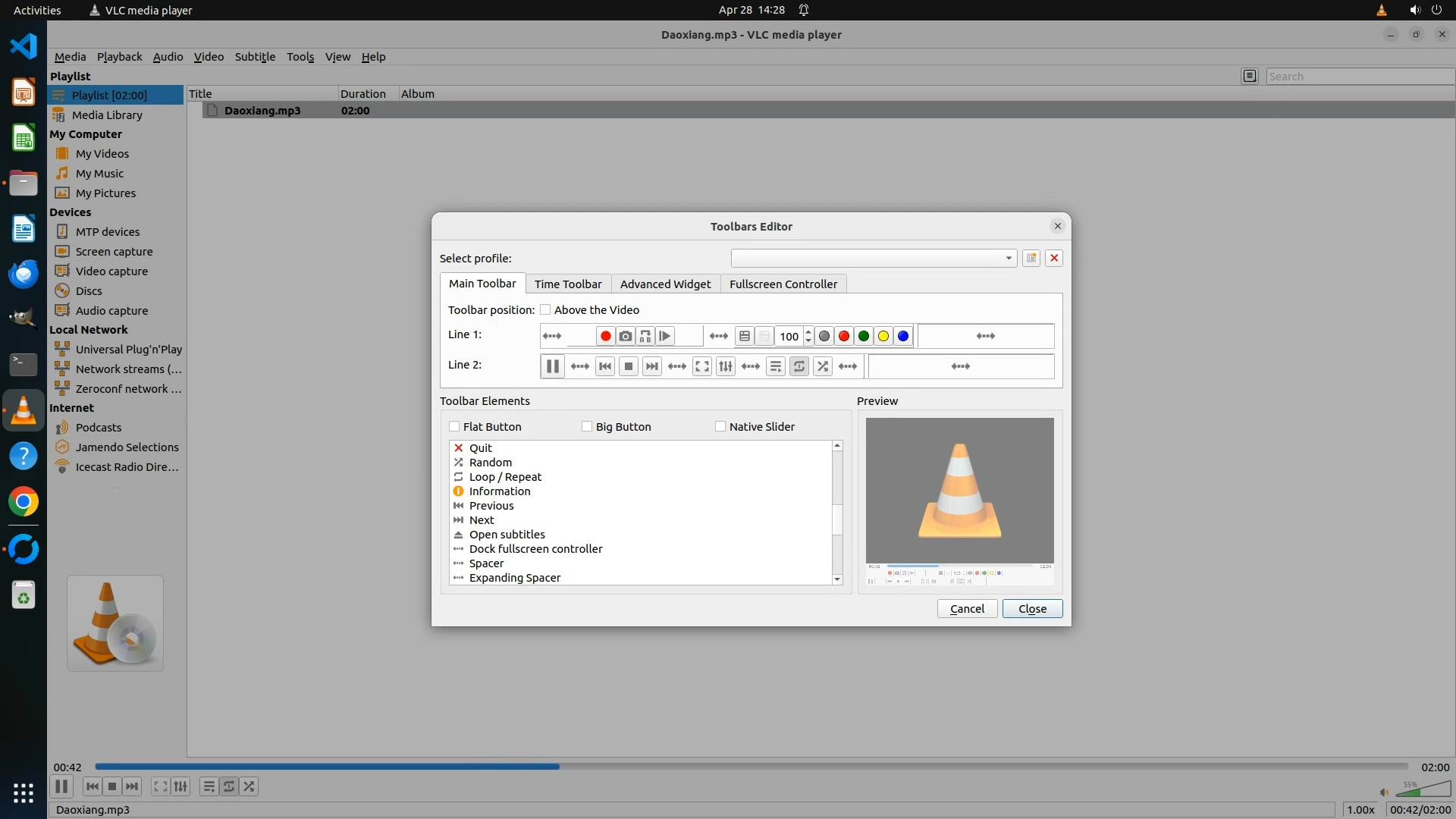Click the extended settings icon in Line 2
Screen dimensions: 1456x819
tap(726, 366)
